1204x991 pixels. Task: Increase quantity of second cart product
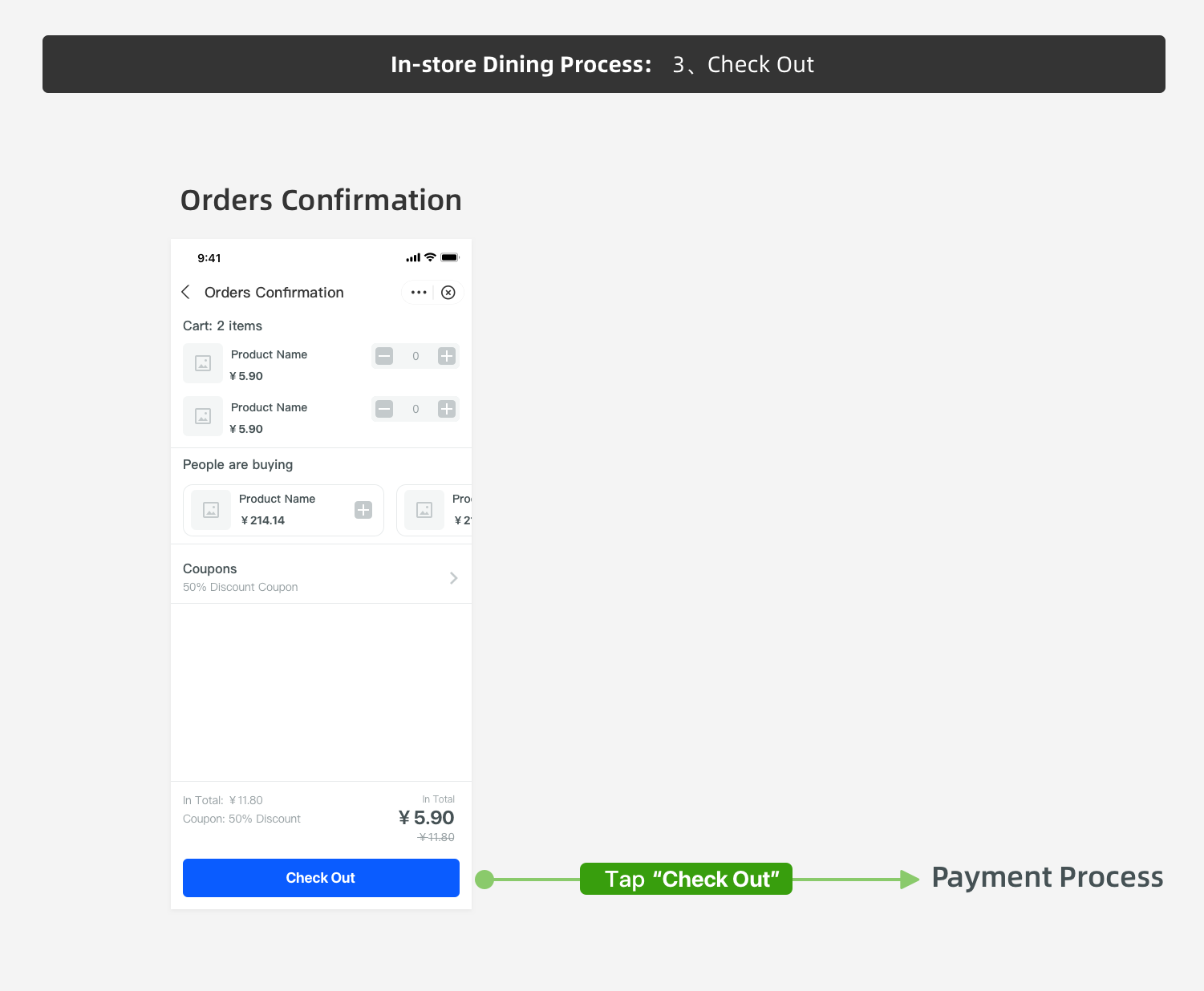pyautogui.click(x=447, y=409)
